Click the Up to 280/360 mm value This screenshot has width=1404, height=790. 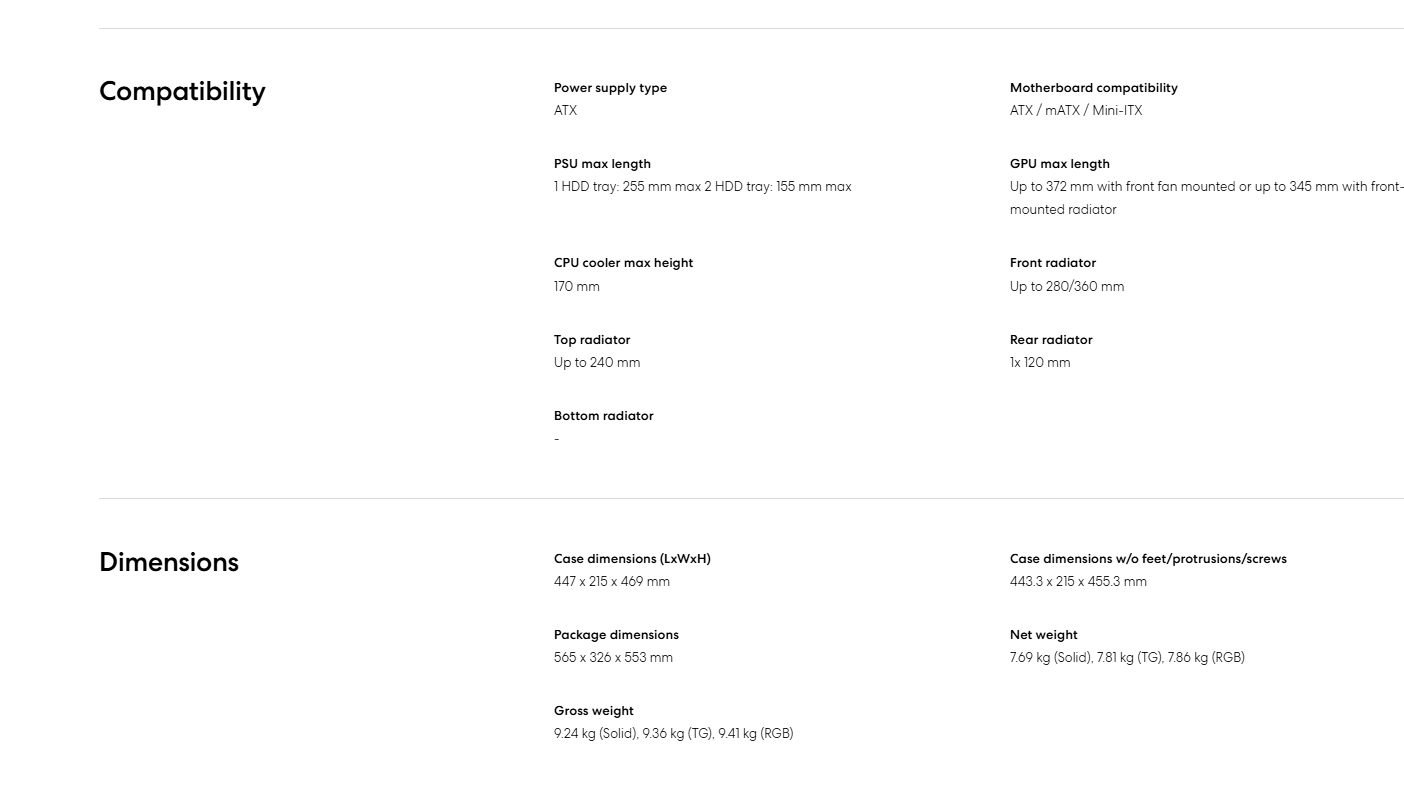1066,287
